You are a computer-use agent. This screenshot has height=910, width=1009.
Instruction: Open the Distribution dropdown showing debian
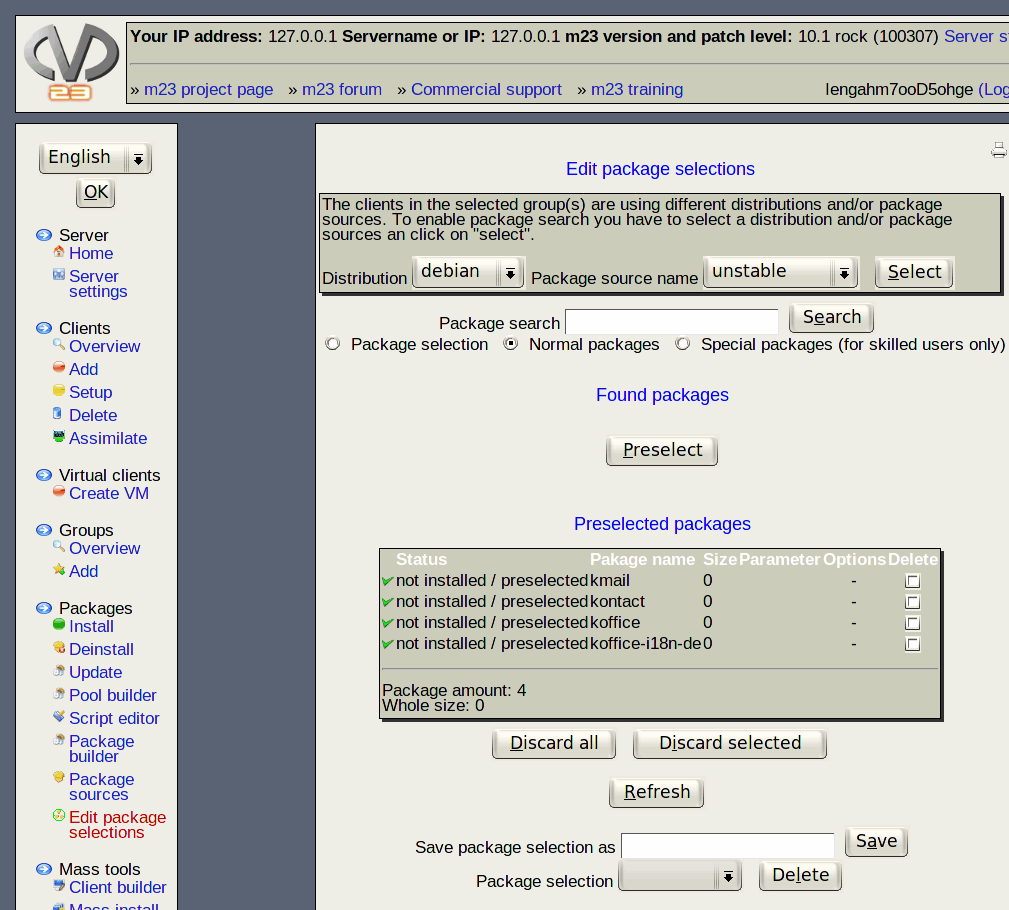pos(468,271)
